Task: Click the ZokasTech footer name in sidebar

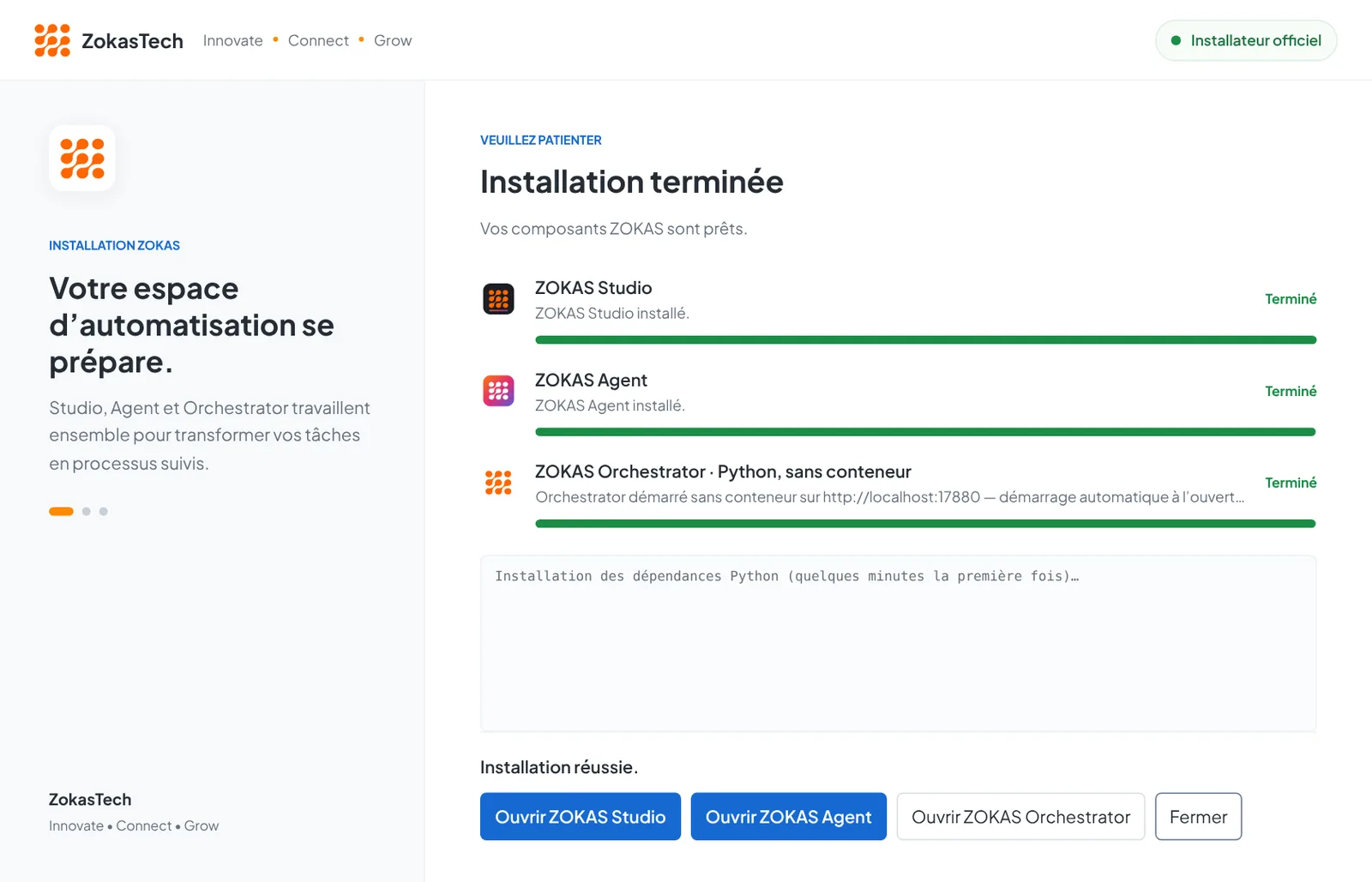Action: 90,800
